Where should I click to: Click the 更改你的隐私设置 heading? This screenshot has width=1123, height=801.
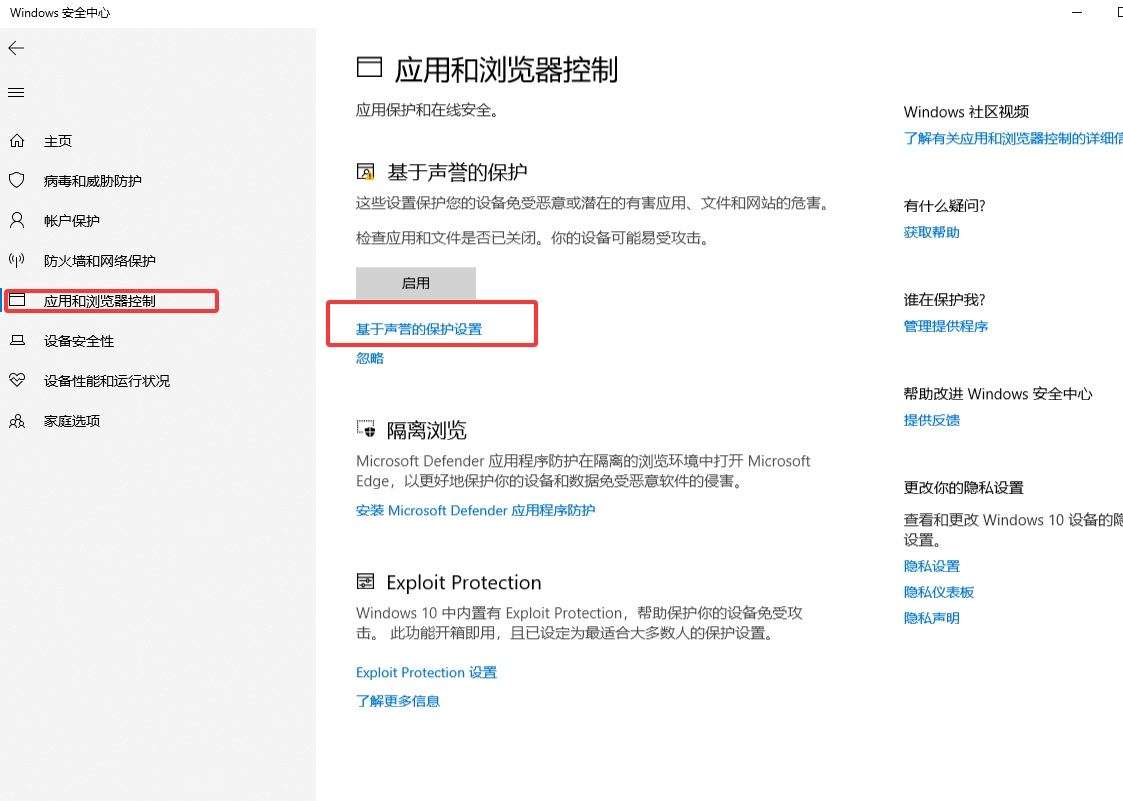[963, 487]
